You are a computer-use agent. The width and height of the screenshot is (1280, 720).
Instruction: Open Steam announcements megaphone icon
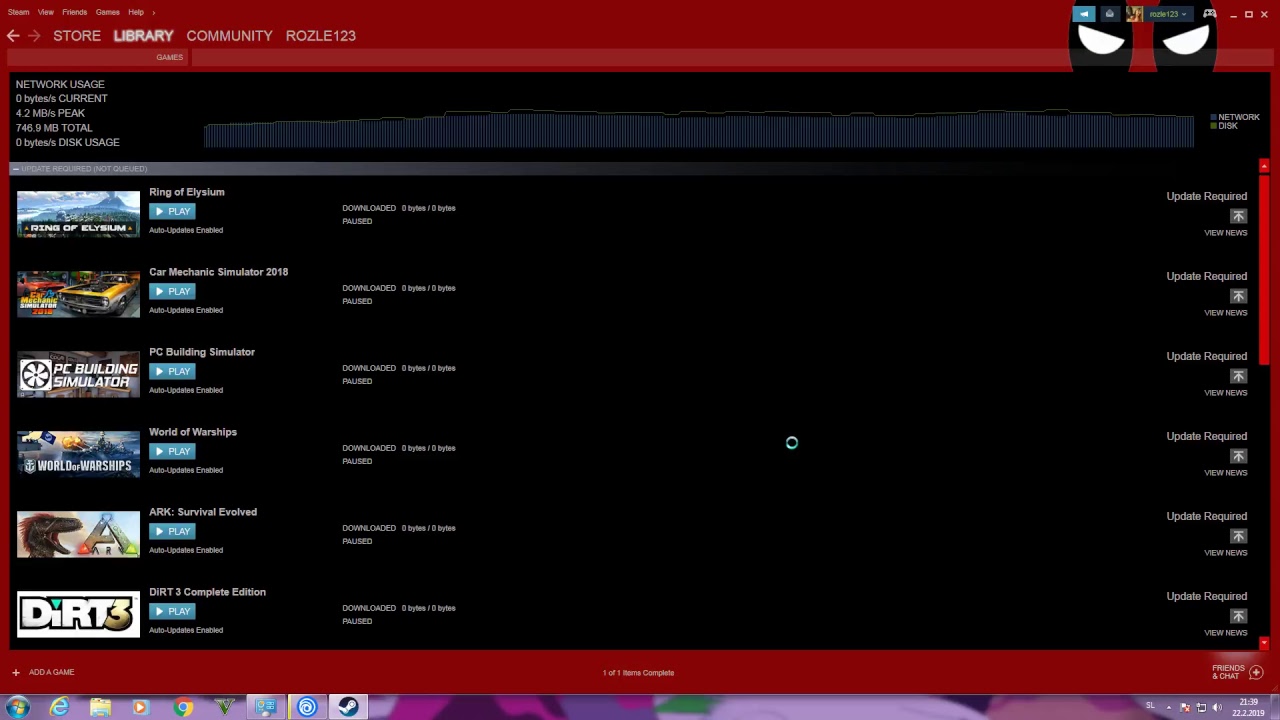click(x=1084, y=14)
